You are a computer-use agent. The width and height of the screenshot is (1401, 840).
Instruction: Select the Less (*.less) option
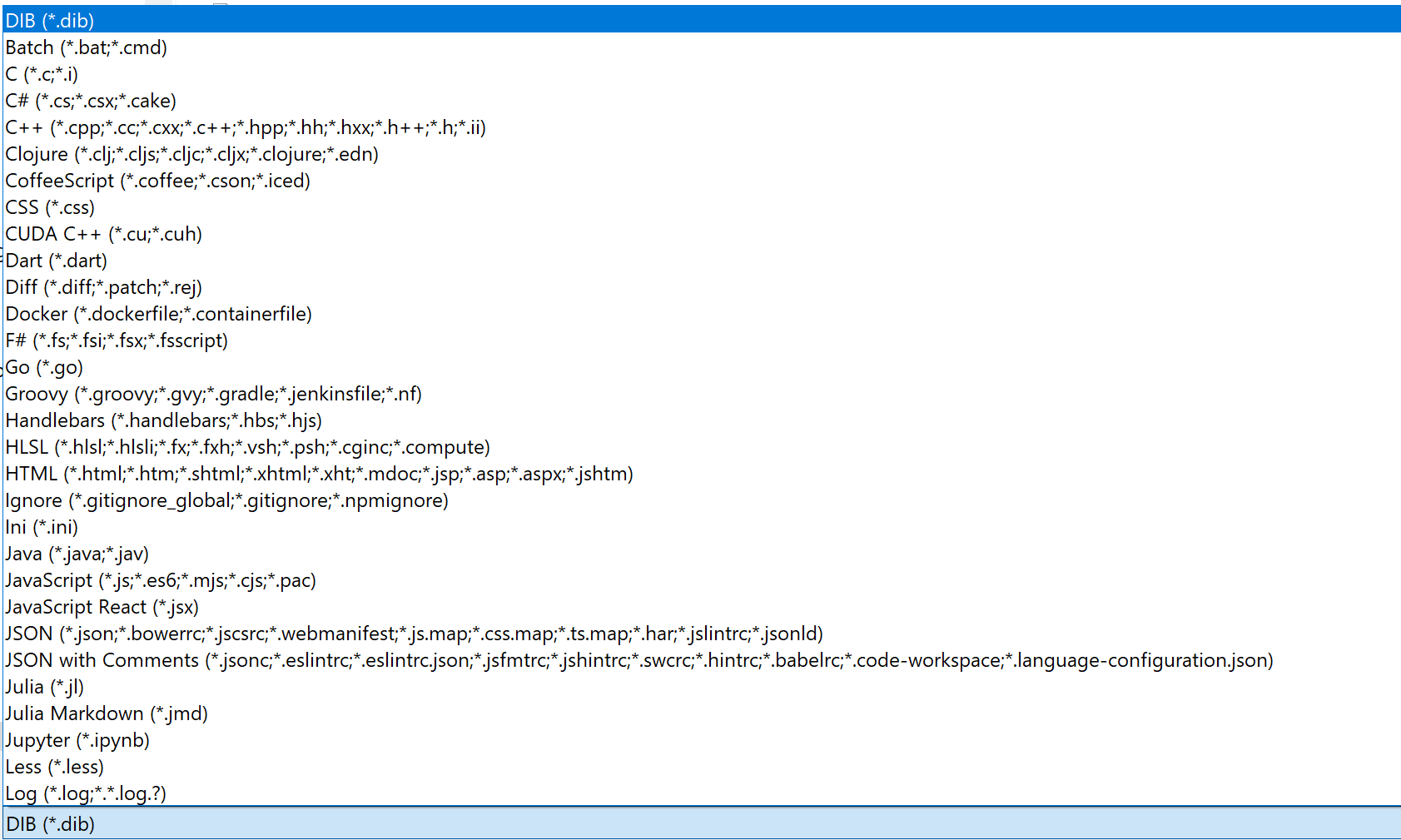point(702,767)
